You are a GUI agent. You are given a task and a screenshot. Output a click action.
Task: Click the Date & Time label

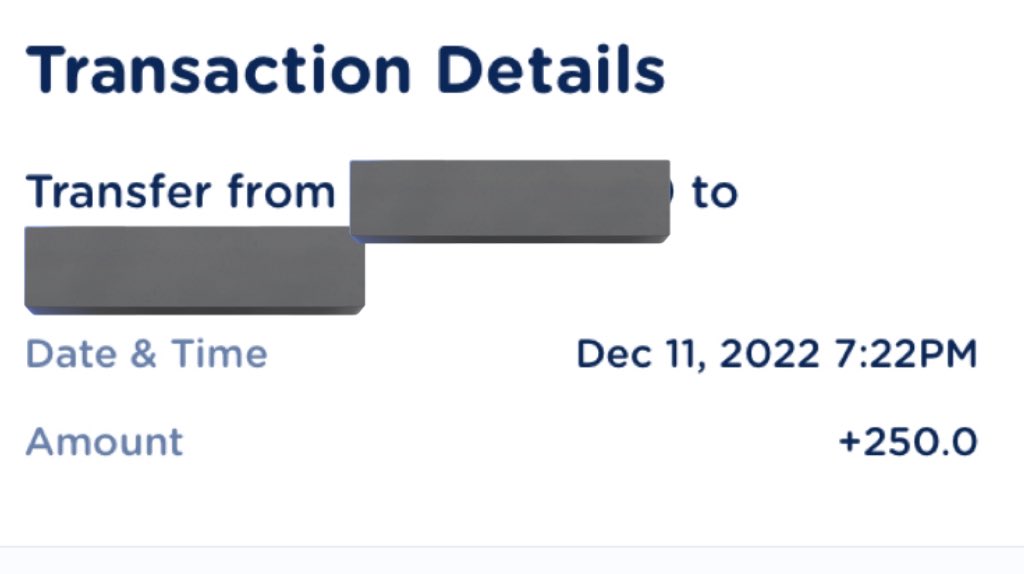pyautogui.click(x=146, y=354)
